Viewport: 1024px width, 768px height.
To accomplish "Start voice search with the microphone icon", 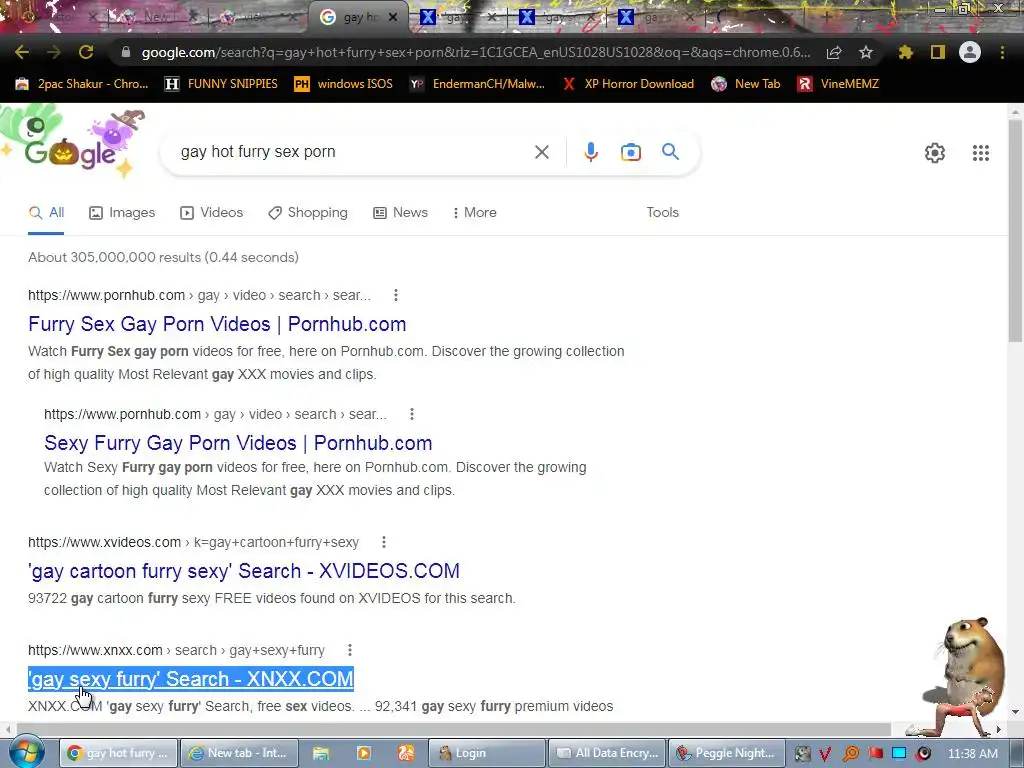I will click(x=591, y=152).
